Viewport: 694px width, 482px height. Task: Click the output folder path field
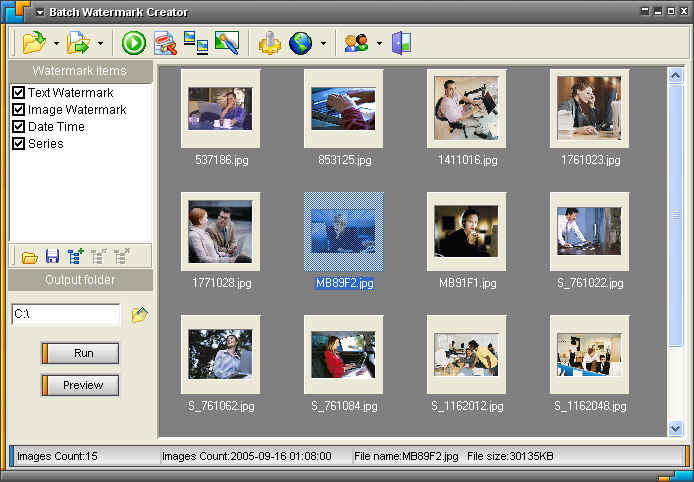pyautogui.click(x=66, y=315)
